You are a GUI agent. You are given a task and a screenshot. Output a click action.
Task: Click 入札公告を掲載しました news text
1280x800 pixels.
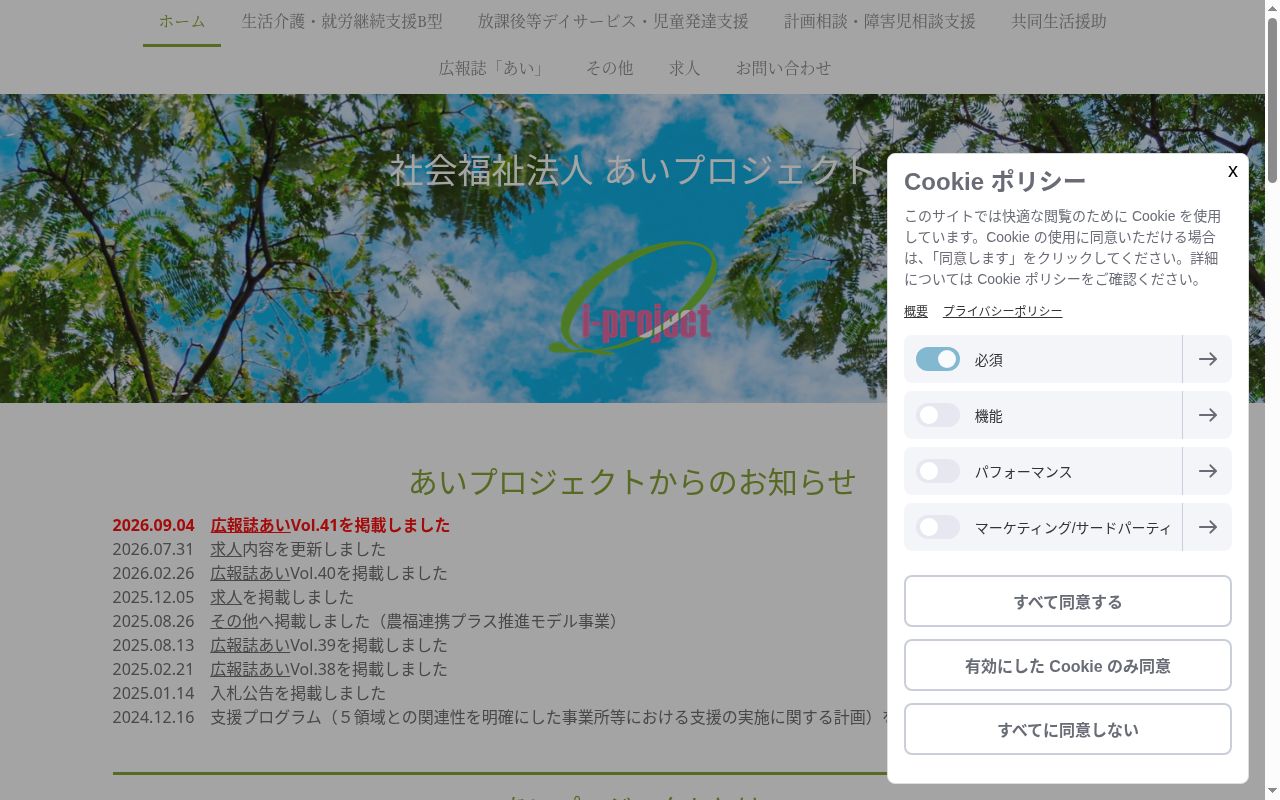(x=298, y=693)
